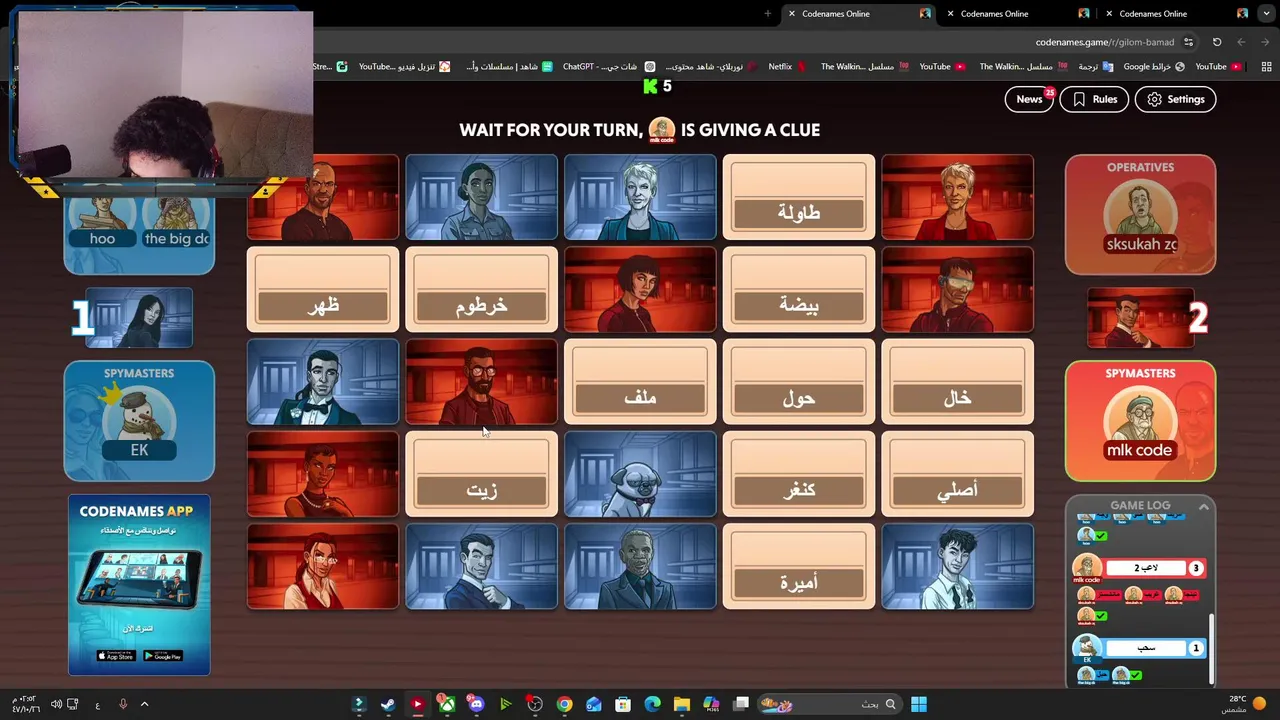
Task: Open the Rules page
Action: point(1094,99)
